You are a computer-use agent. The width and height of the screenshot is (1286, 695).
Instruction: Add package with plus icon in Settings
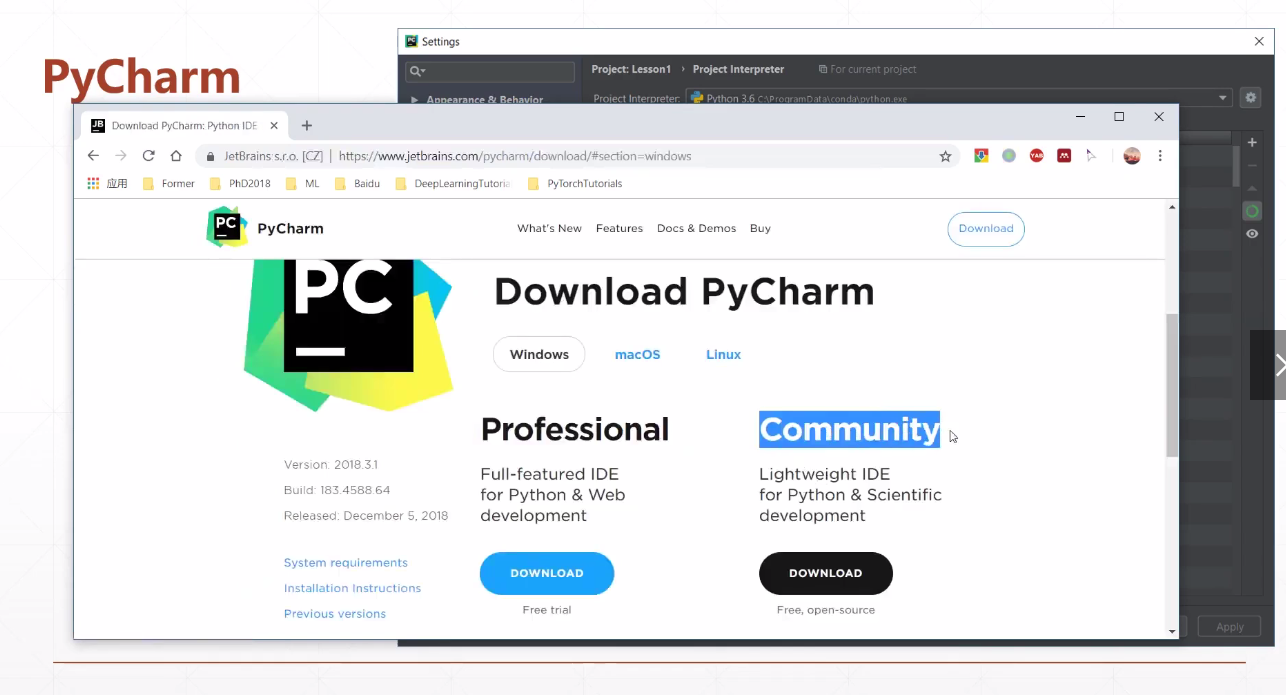click(1252, 143)
